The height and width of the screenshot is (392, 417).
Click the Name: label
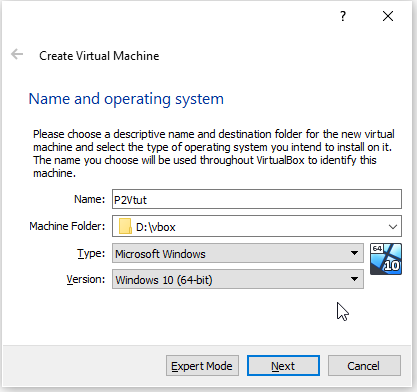pyautogui.click(x=89, y=199)
